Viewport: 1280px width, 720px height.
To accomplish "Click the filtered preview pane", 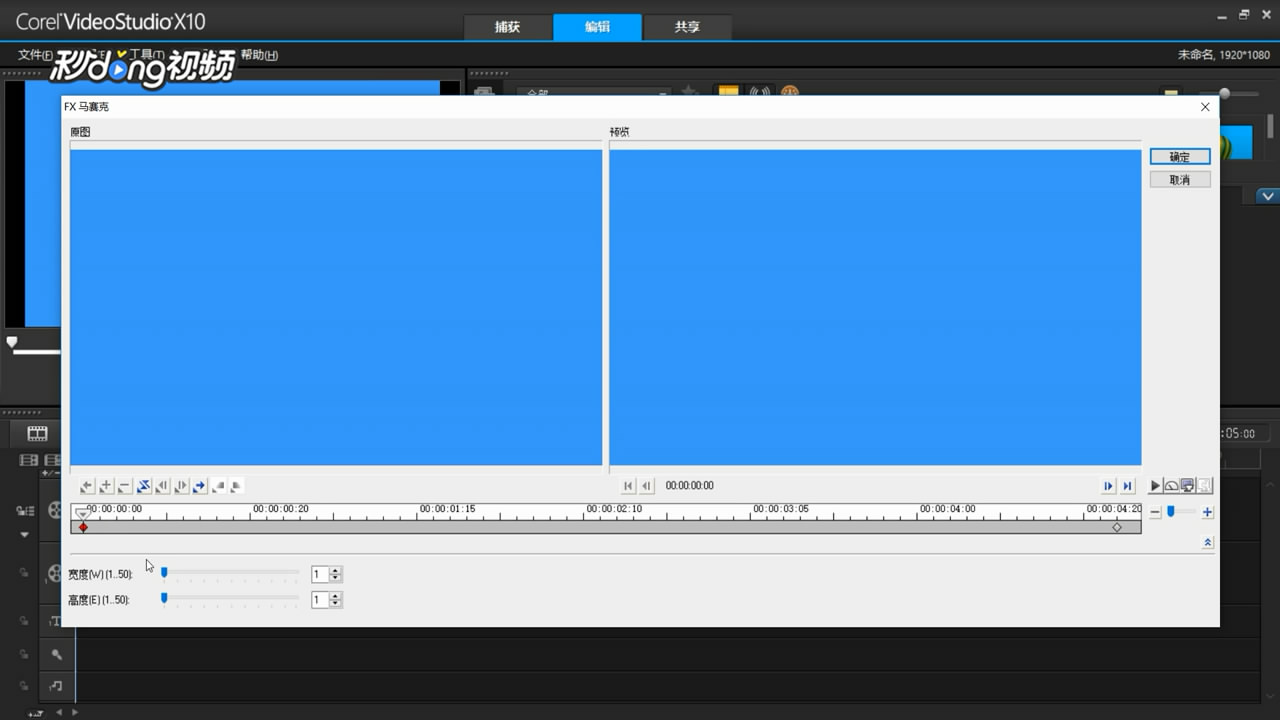I will tap(875, 307).
